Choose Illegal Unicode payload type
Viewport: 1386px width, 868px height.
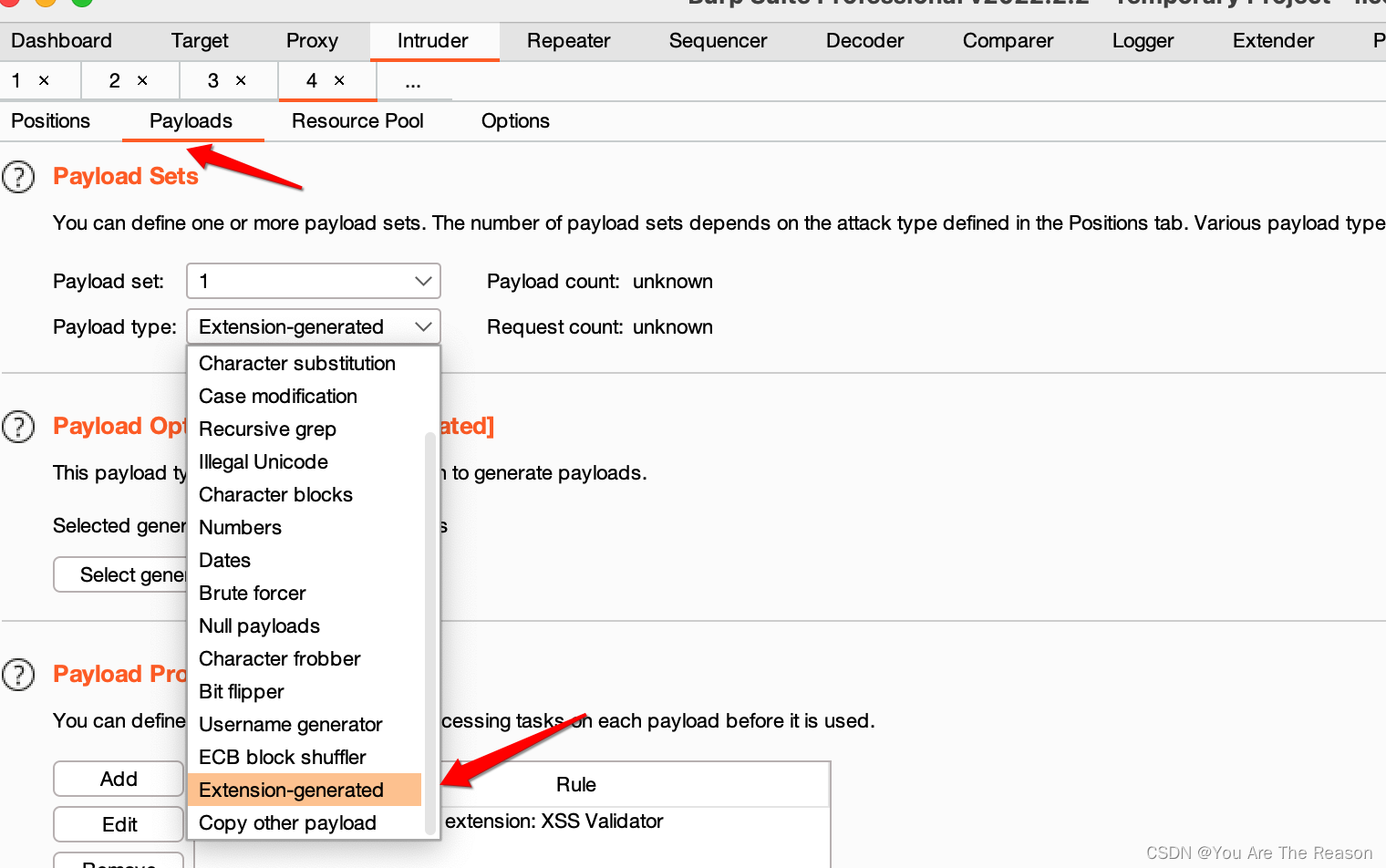click(x=305, y=461)
